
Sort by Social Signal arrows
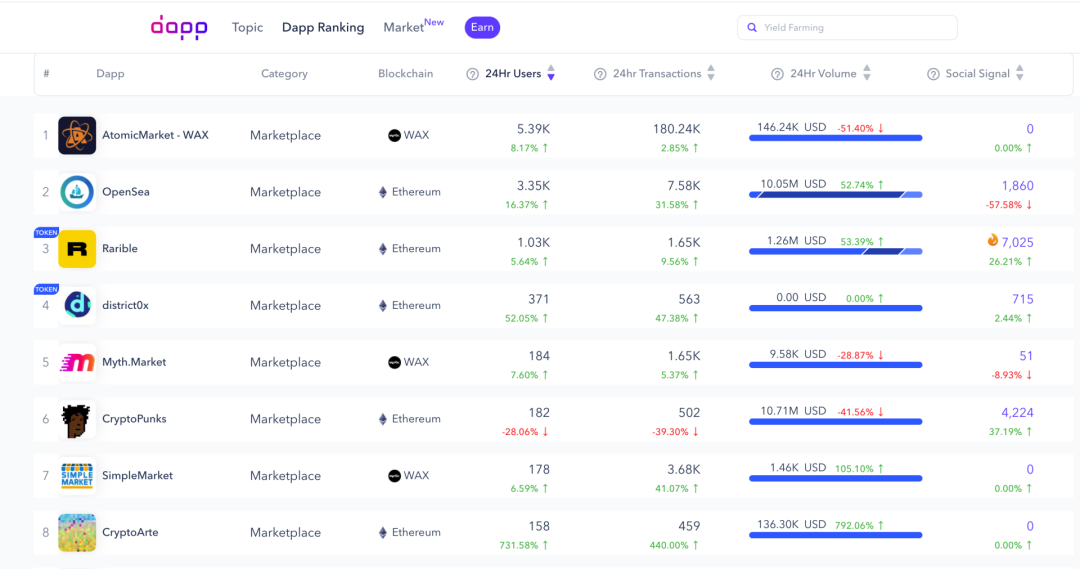click(1020, 73)
